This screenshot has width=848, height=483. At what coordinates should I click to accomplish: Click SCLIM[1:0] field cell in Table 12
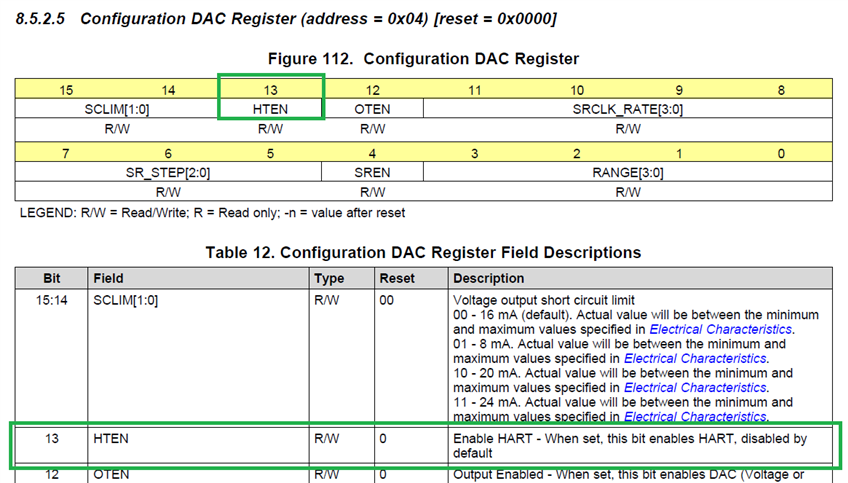125,300
